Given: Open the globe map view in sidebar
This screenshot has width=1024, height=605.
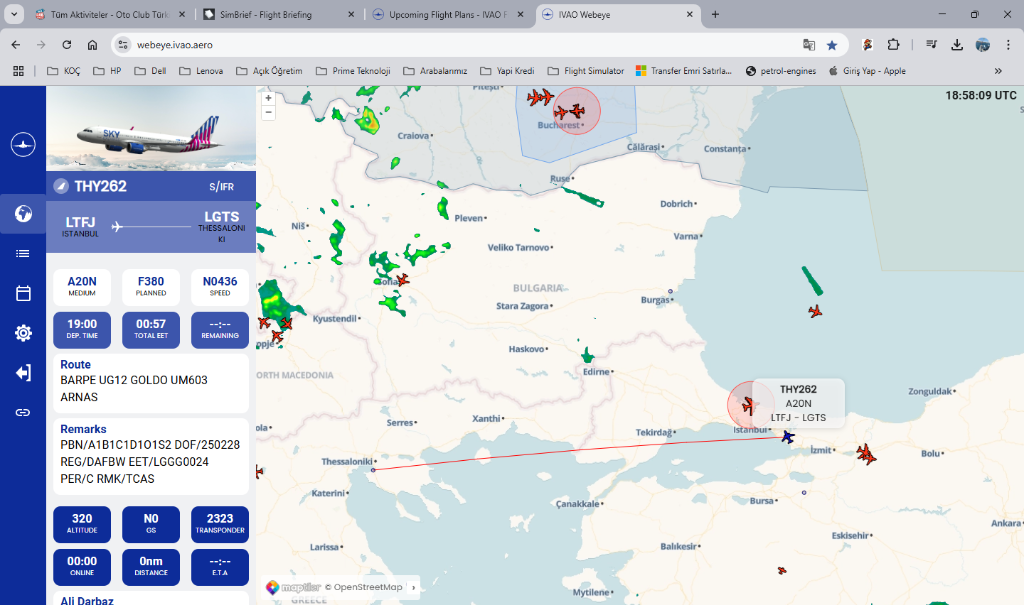Looking at the screenshot, I should click(x=23, y=214).
